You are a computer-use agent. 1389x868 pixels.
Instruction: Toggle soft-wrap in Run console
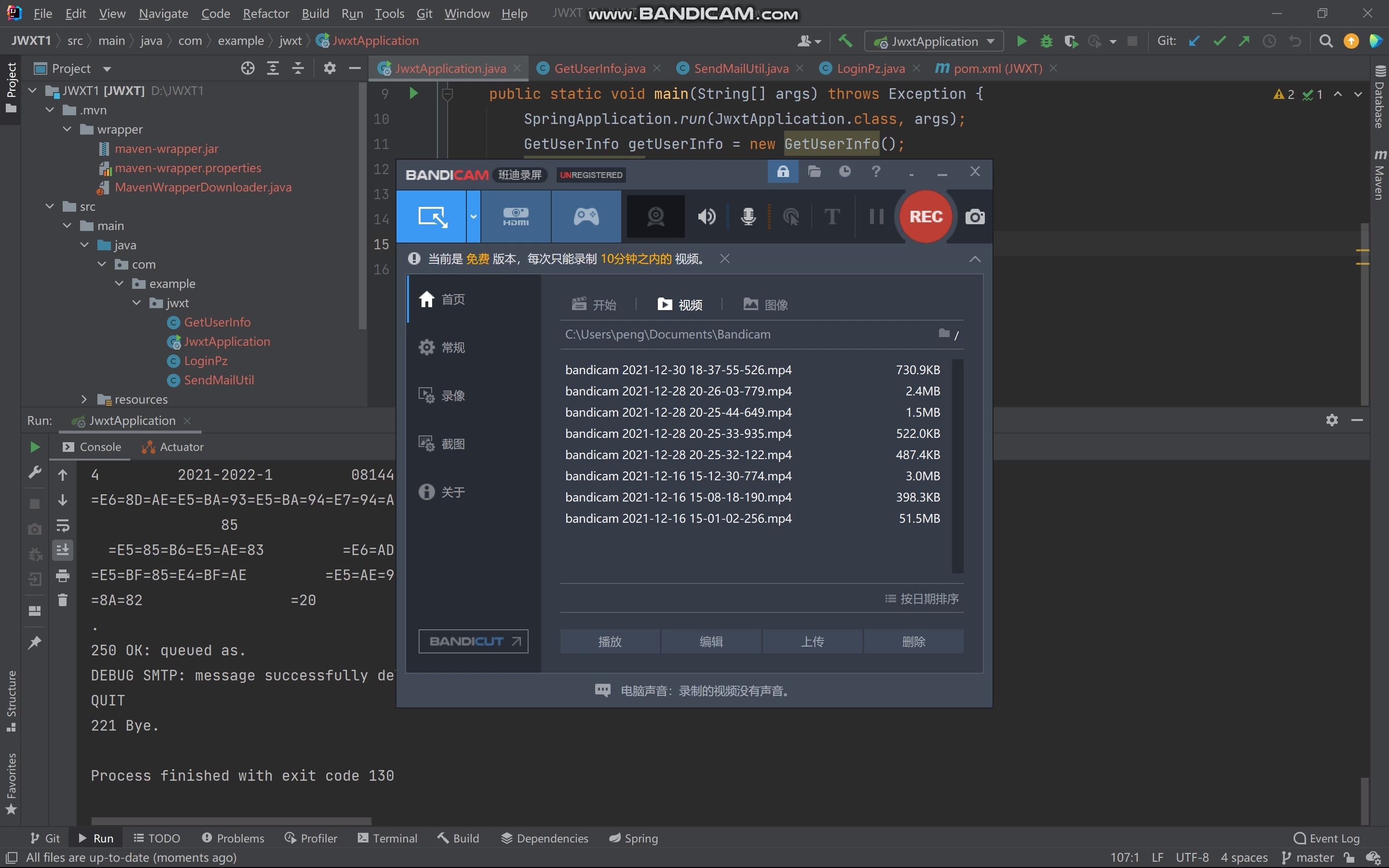[x=63, y=525]
